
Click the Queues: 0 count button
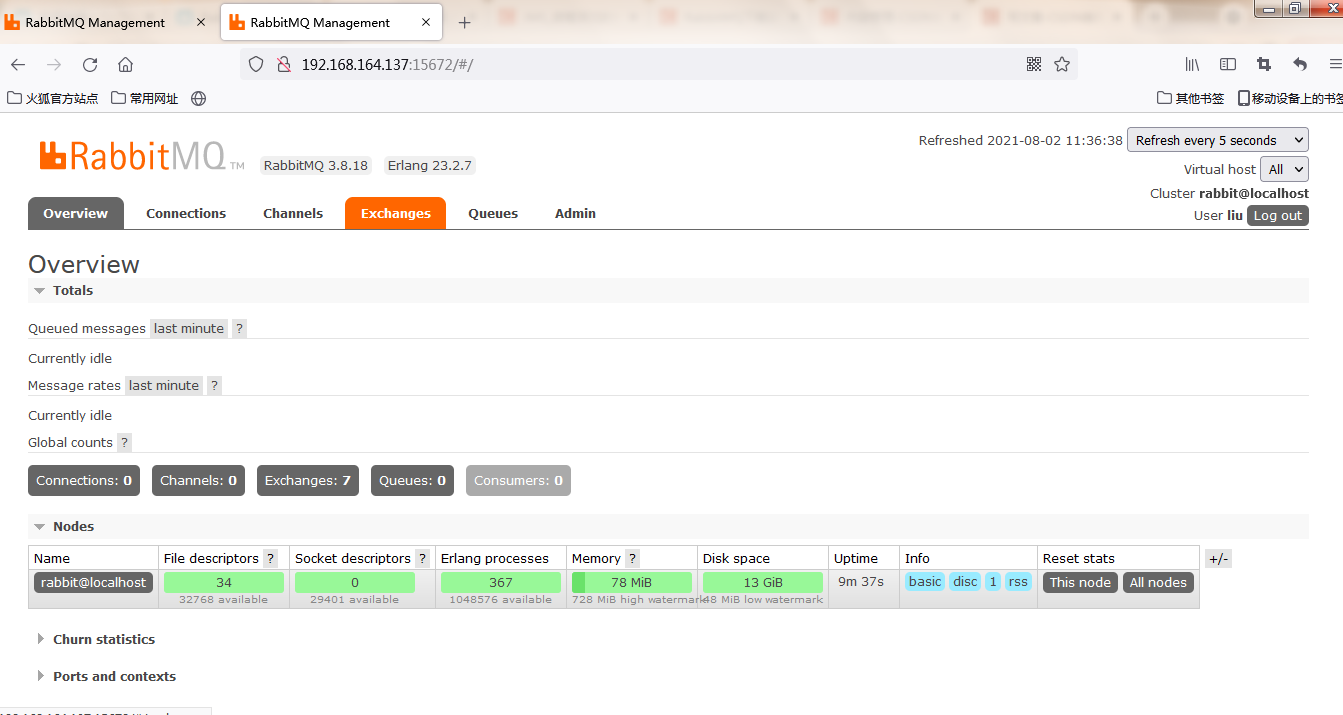[412, 480]
